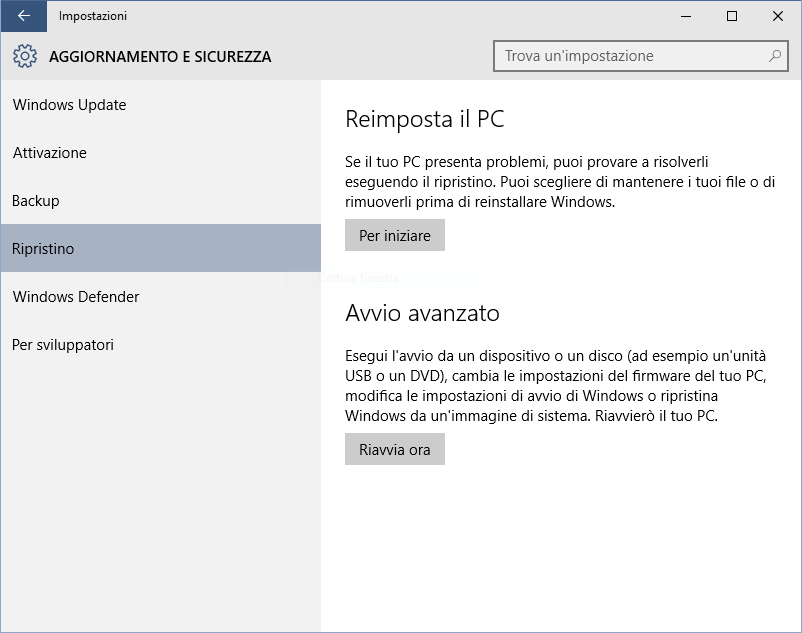Open Windows Update section
The width and height of the screenshot is (802, 633).
tap(161, 105)
